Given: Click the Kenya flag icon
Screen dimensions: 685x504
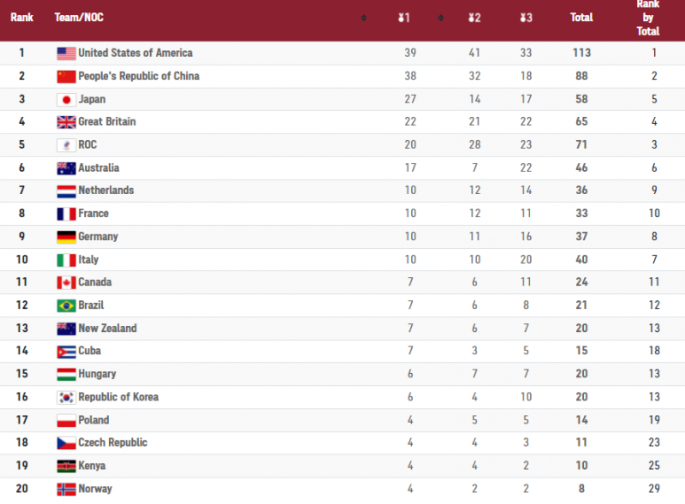Looking at the screenshot, I should pos(66,465).
